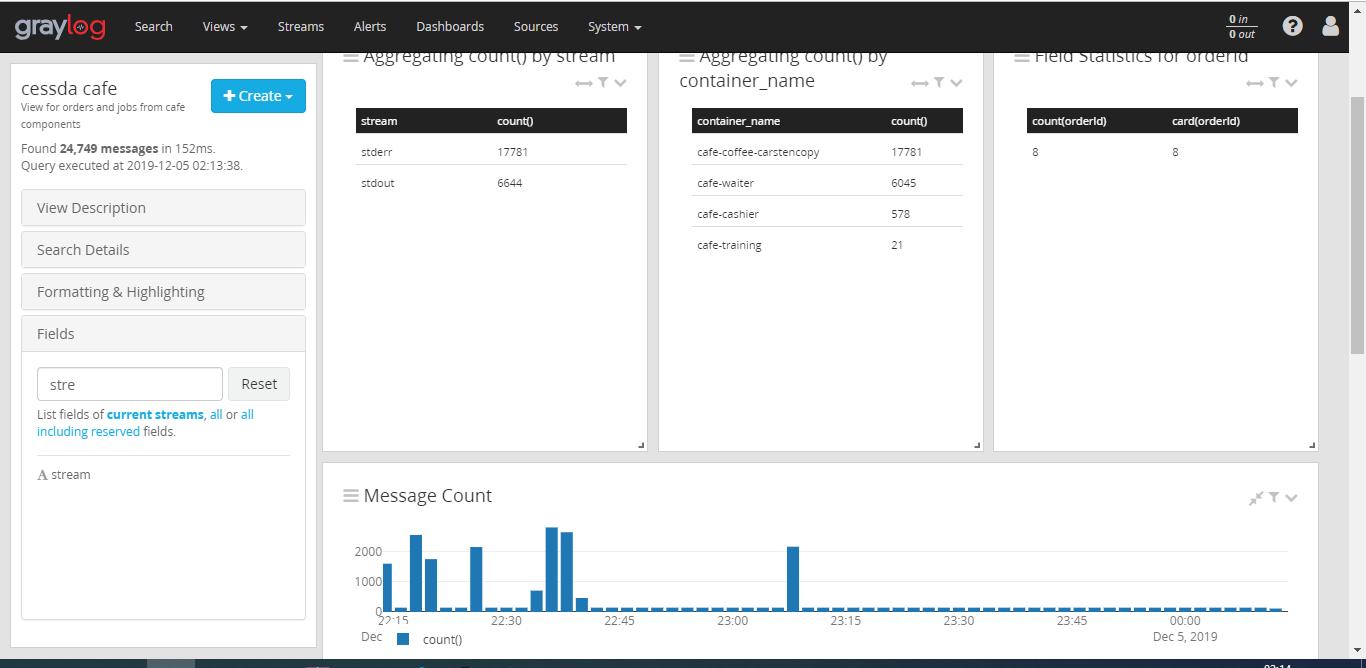This screenshot has width=1366, height=668.
Task: Click filter icon on container_name widget
Action: [939, 83]
